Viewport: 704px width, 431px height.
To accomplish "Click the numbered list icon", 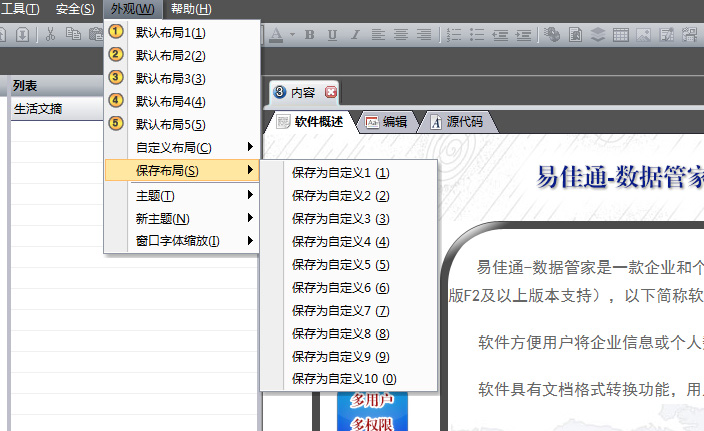I will [453, 35].
